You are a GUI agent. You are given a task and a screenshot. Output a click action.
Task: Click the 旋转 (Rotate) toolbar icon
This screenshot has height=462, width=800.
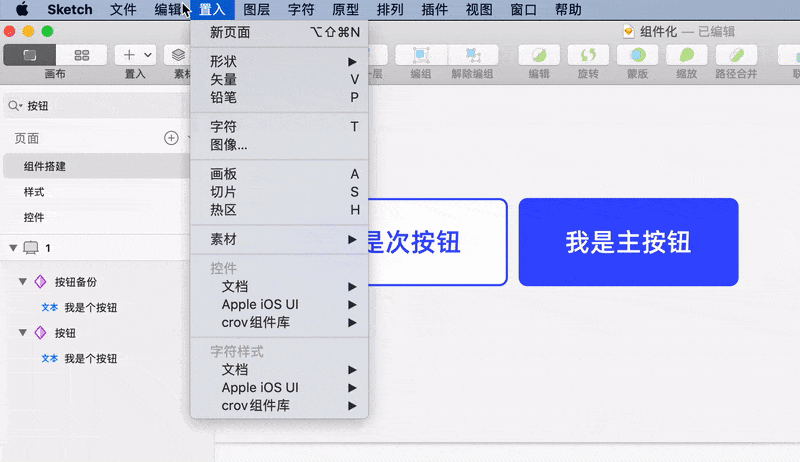pyautogui.click(x=589, y=55)
